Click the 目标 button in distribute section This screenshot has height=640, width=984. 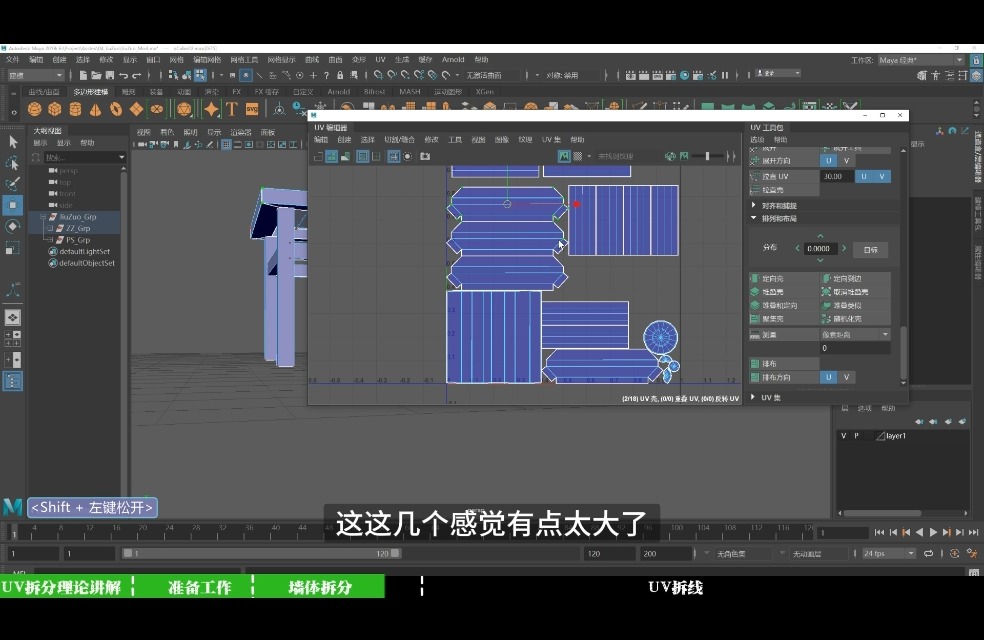870,249
